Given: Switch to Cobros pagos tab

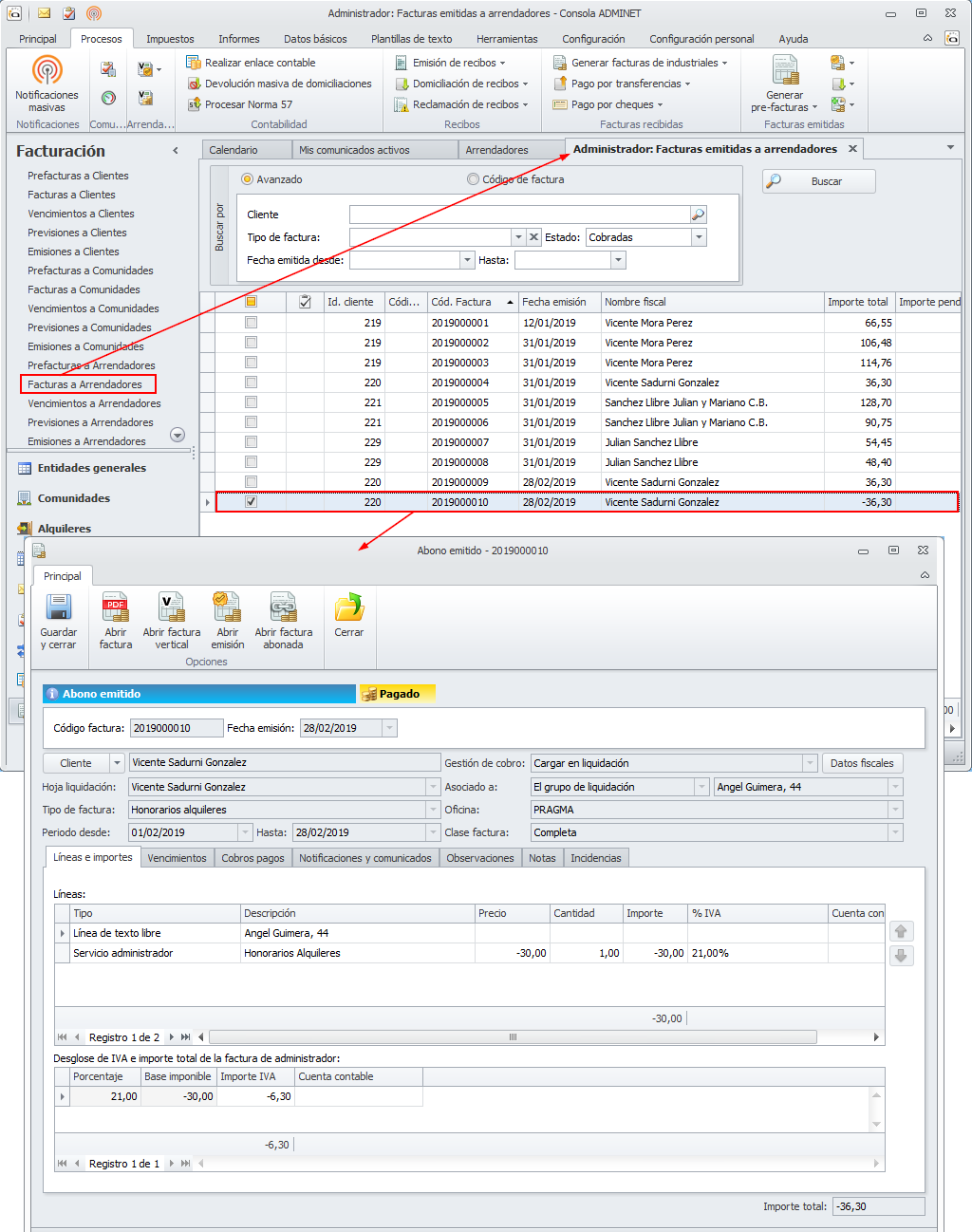Looking at the screenshot, I should 252,858.
